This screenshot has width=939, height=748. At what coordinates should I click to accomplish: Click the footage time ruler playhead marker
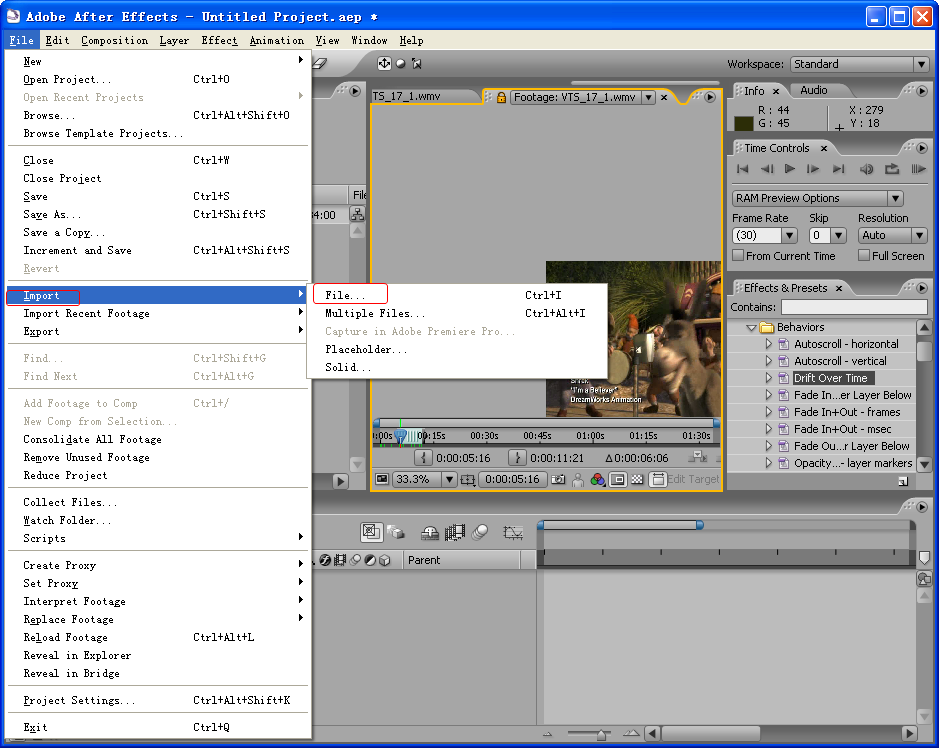point(401,436)
